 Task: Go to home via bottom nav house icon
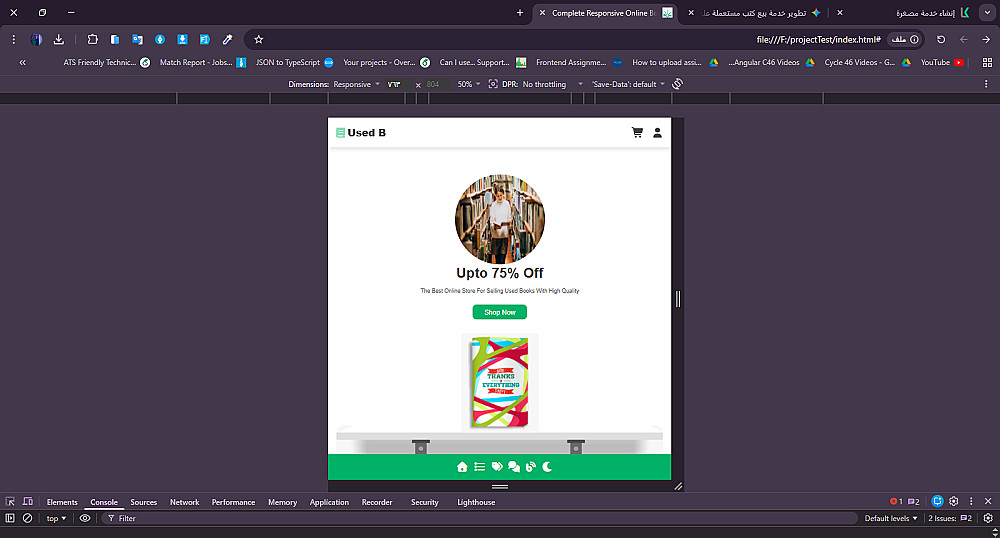462,467
